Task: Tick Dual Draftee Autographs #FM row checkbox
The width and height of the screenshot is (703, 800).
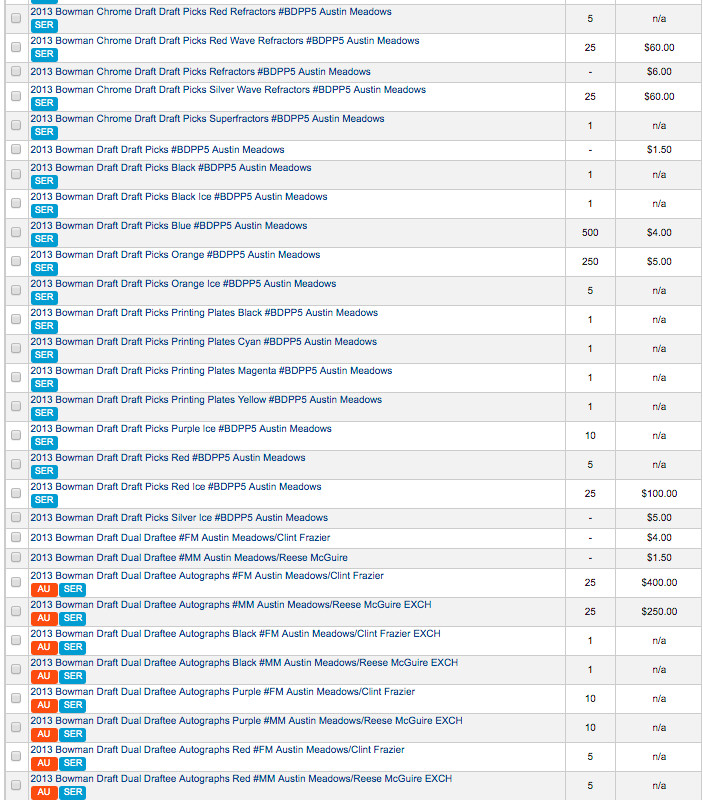Action: click(x=16, y=582)
